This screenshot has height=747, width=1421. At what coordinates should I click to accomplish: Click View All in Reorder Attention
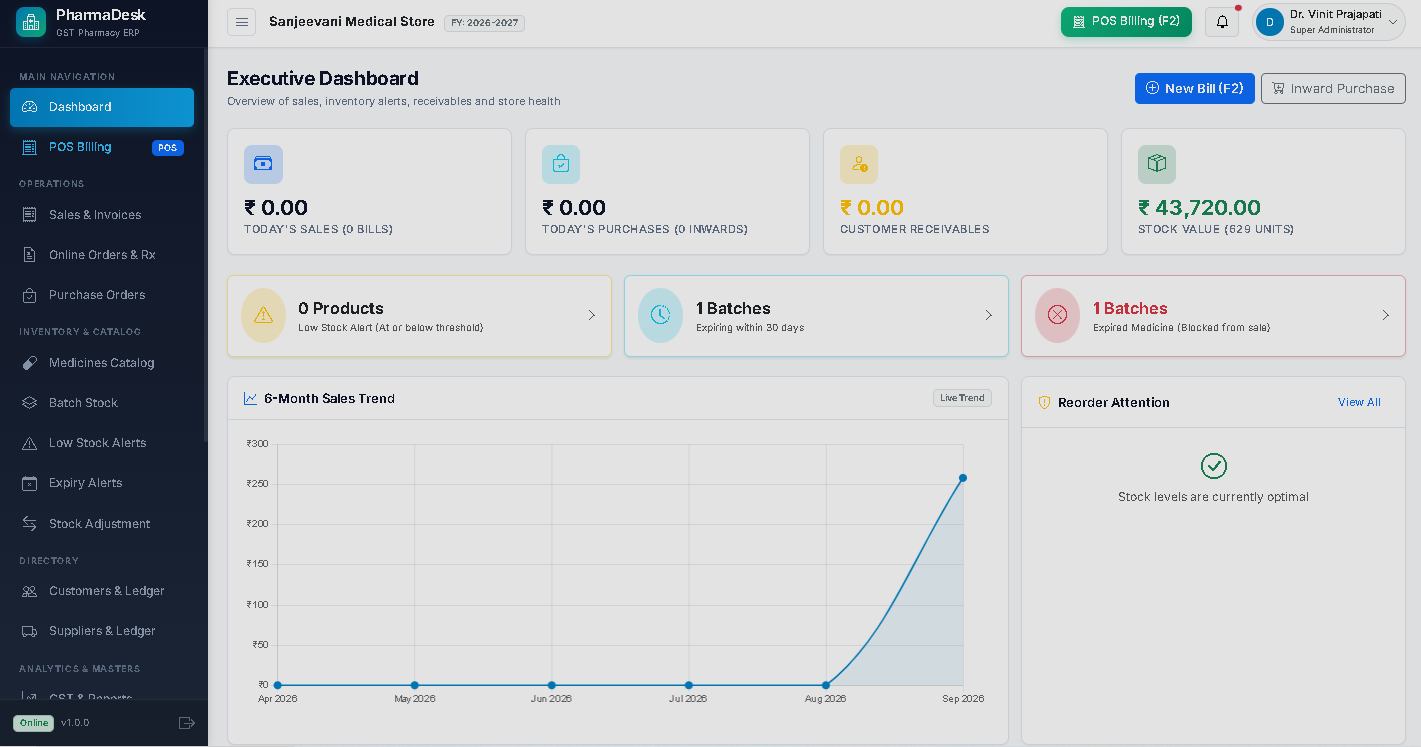pos(1359,402)
